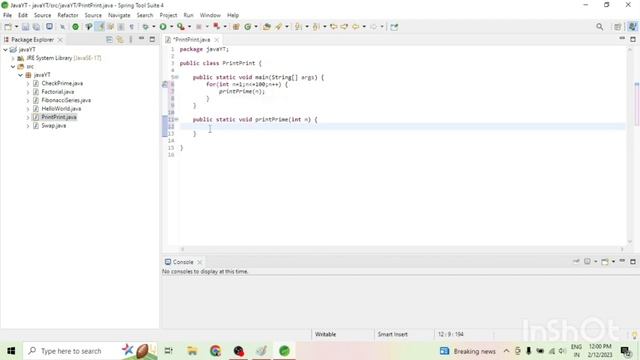Open the Navigate menu
This screenshot has height=360, width=640.
(119, 15)
